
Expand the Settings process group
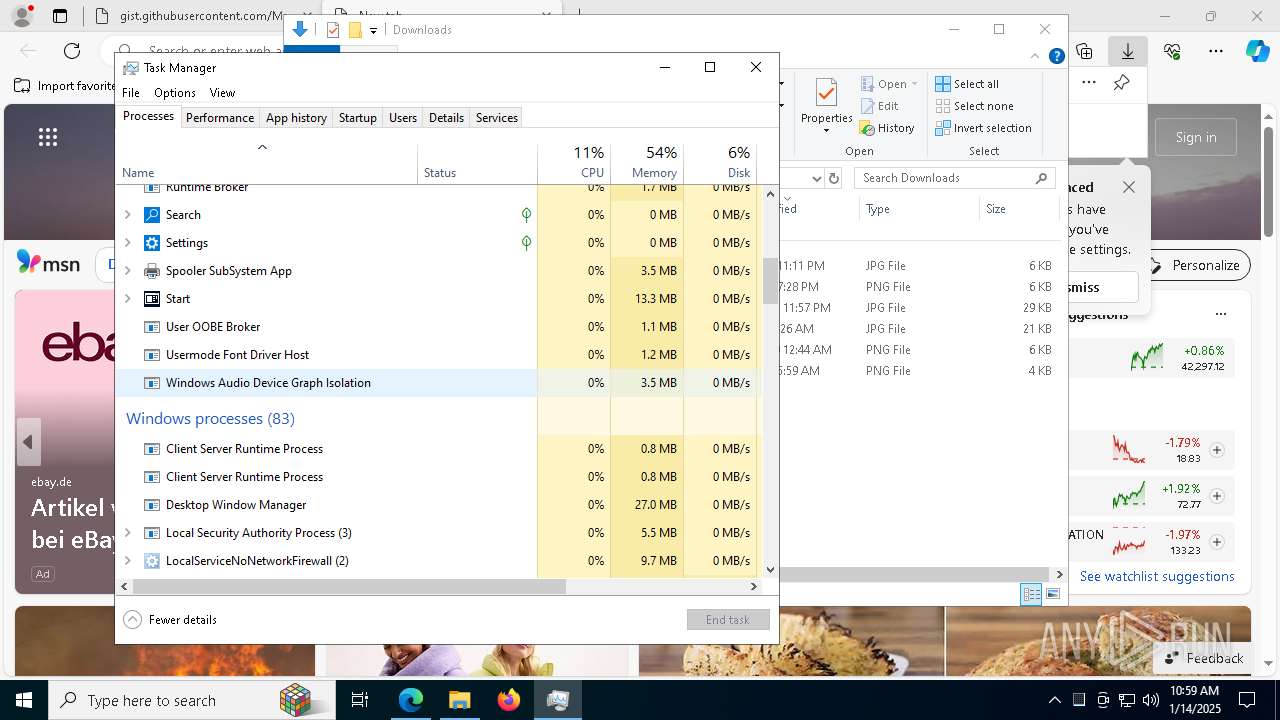(127, 243)
